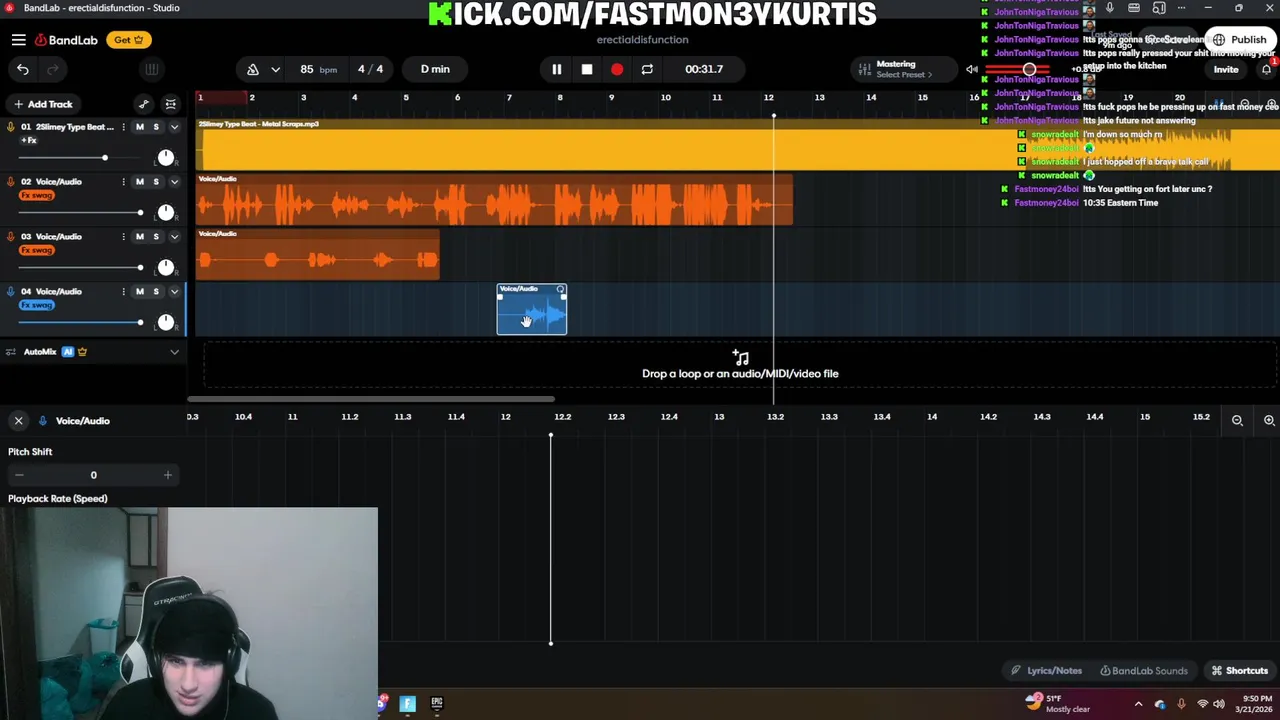Expand the AutoMix panel
The height and width of the screenshot is (720, 1280).
click(174, 352)
